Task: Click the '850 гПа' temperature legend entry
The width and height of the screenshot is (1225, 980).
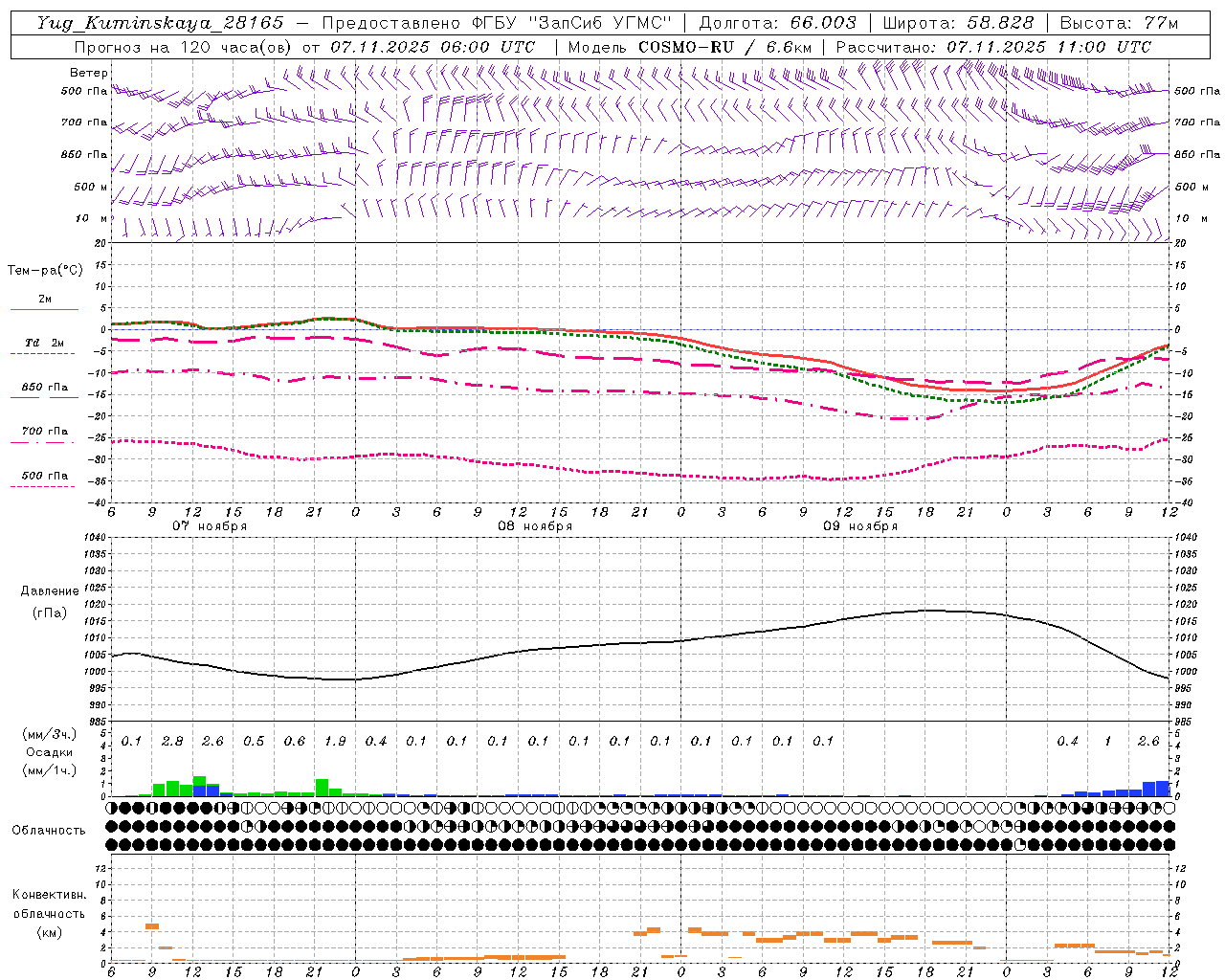Action: click(45, 388)
